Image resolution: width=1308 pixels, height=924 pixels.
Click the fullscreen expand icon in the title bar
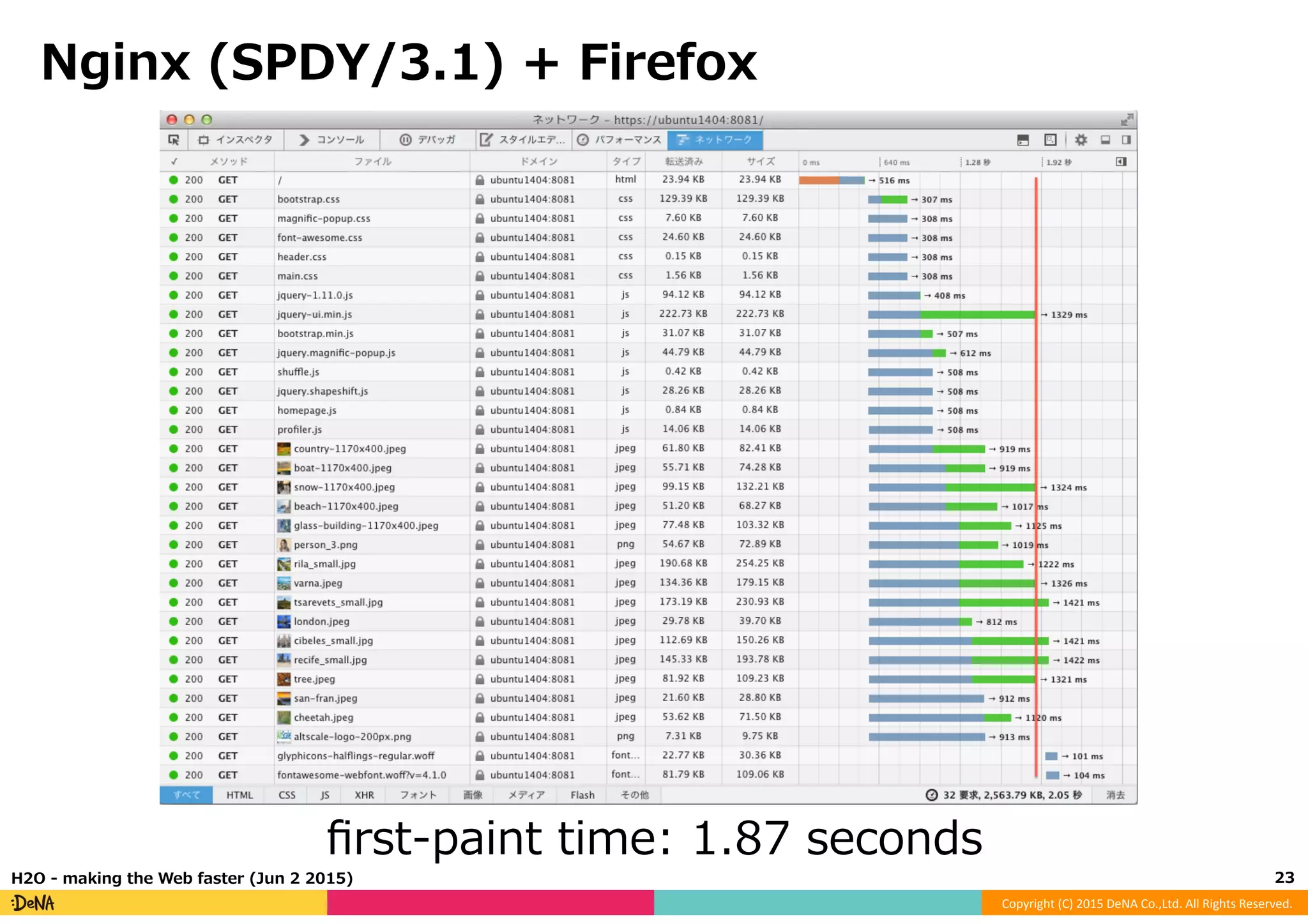[x=1127, y=119]
